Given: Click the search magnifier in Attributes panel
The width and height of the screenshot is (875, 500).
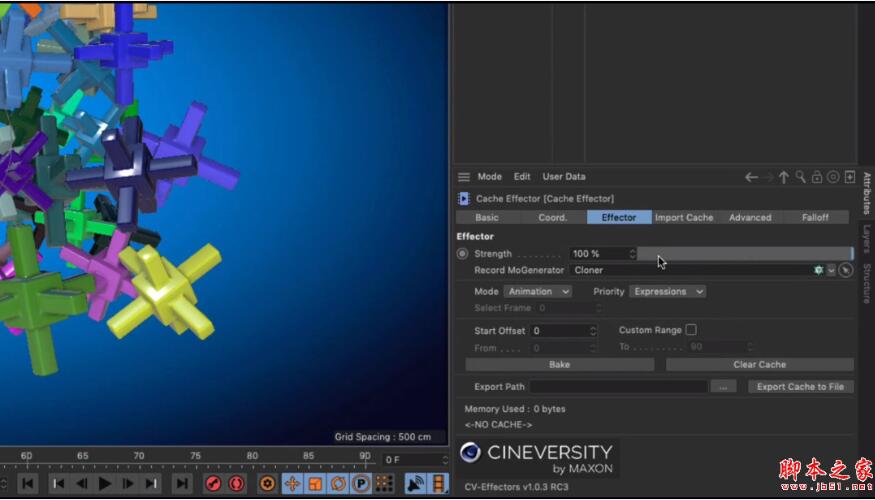Looking at the screenshot, I should point(800,177).
